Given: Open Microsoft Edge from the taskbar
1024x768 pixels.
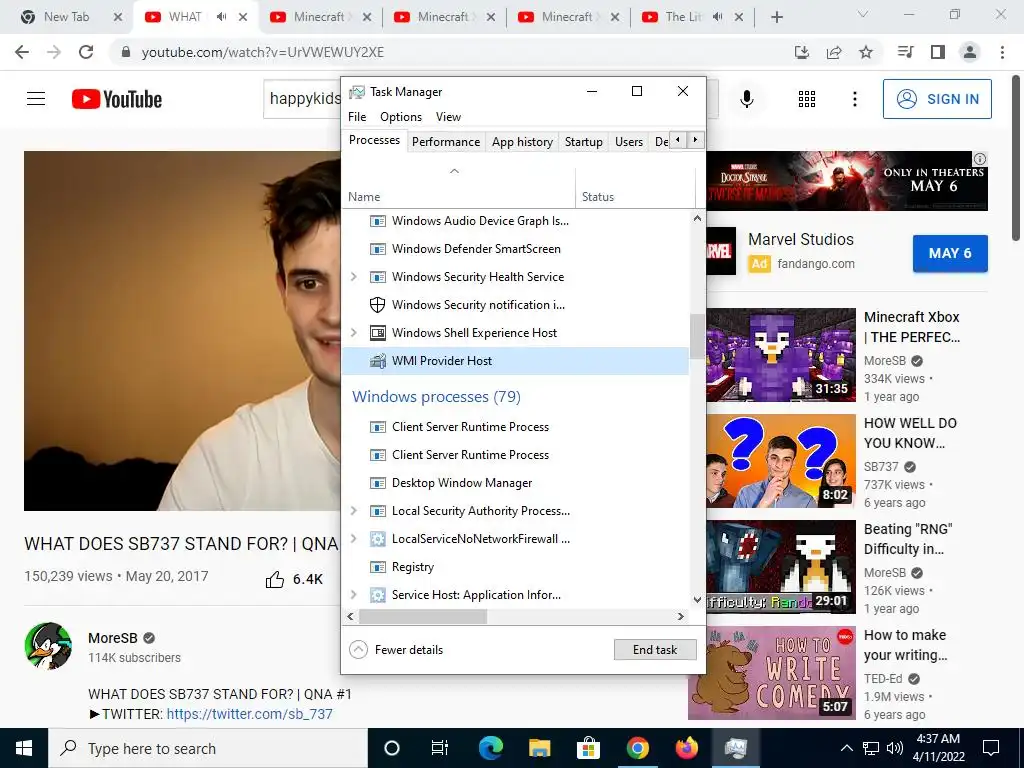Looking at the screenshot, I should (490, 748).
